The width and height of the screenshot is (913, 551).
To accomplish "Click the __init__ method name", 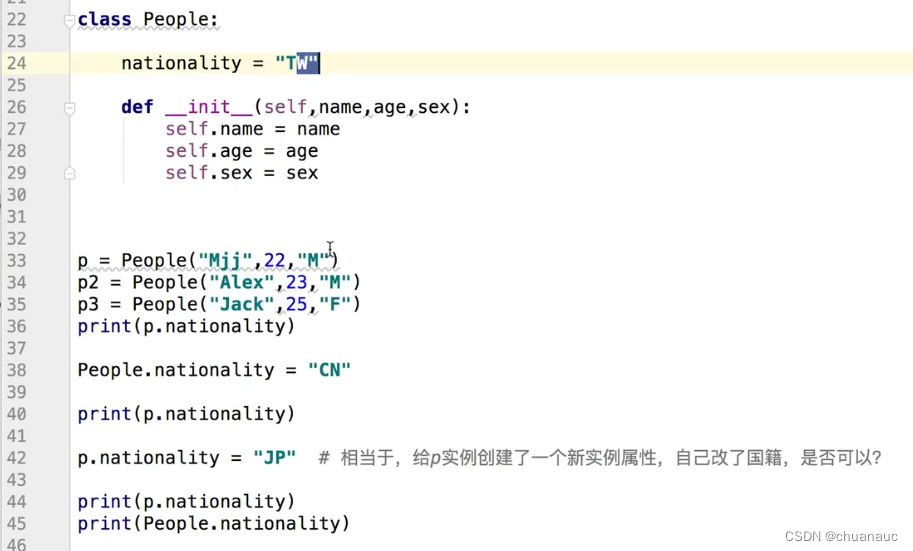I will [x=209, y=107].
